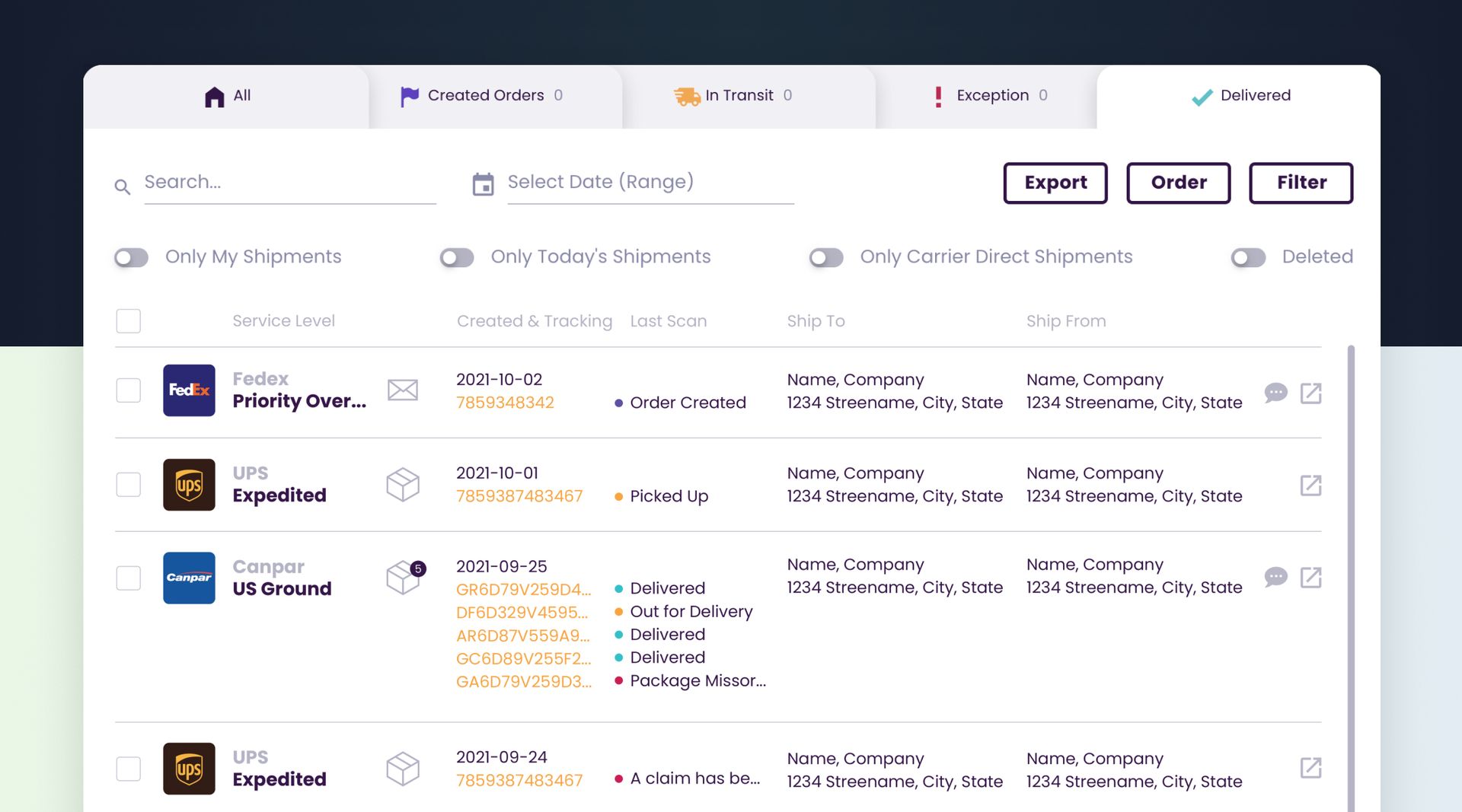Click the multi-package icon on Canpar row
This screenshot has width=1462, height=812.
(x=404, y=578)
